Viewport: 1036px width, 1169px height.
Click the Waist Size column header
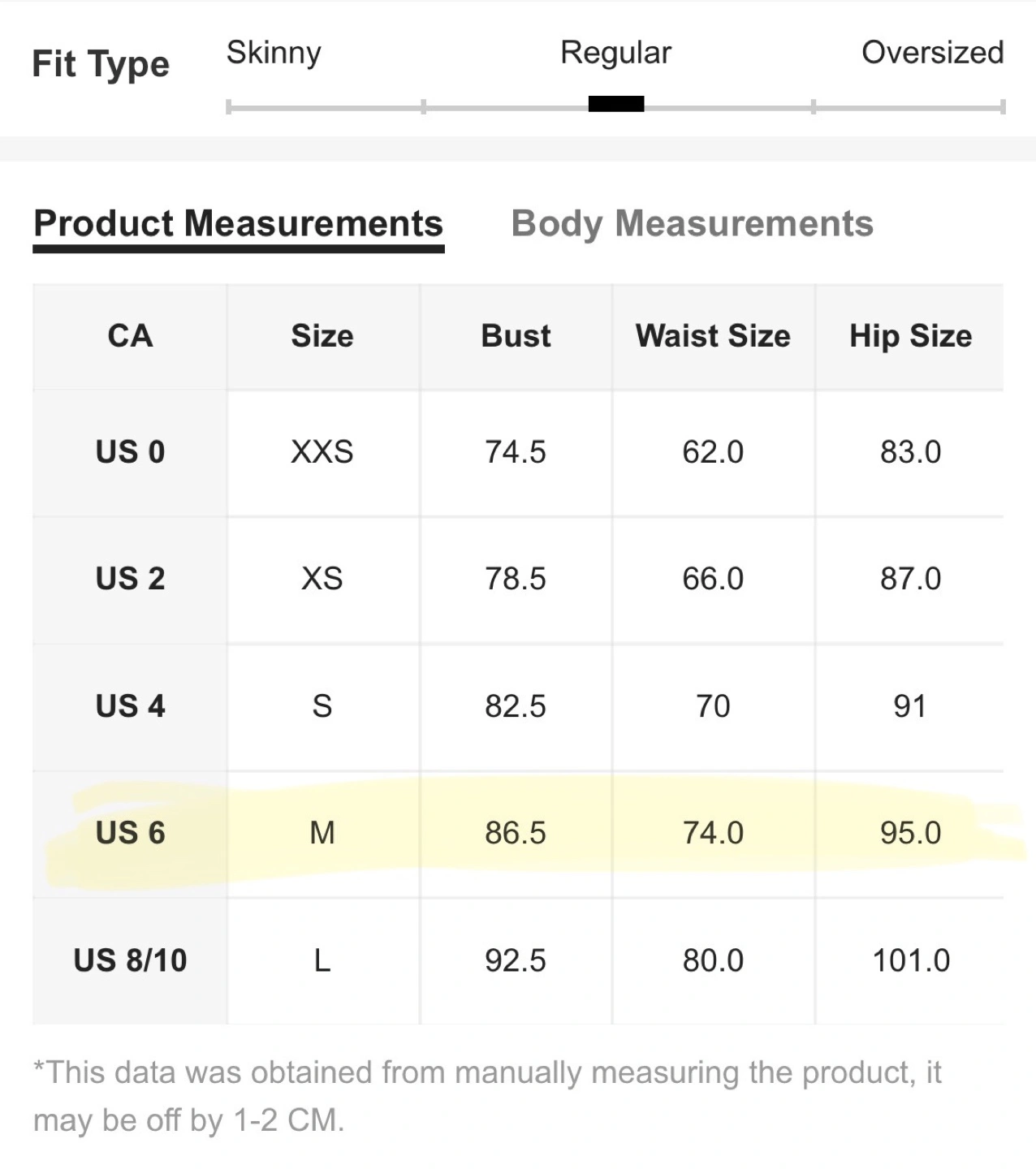click(x=713, y=336)
